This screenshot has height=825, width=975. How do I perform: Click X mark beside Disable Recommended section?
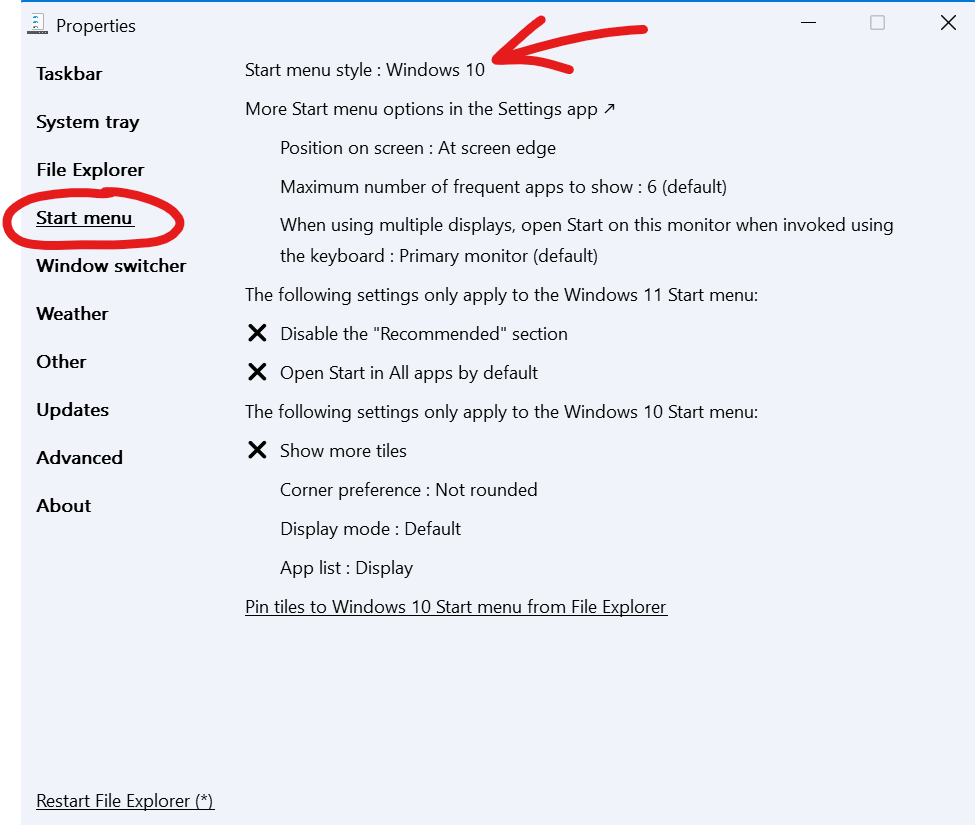click(257, 333)
